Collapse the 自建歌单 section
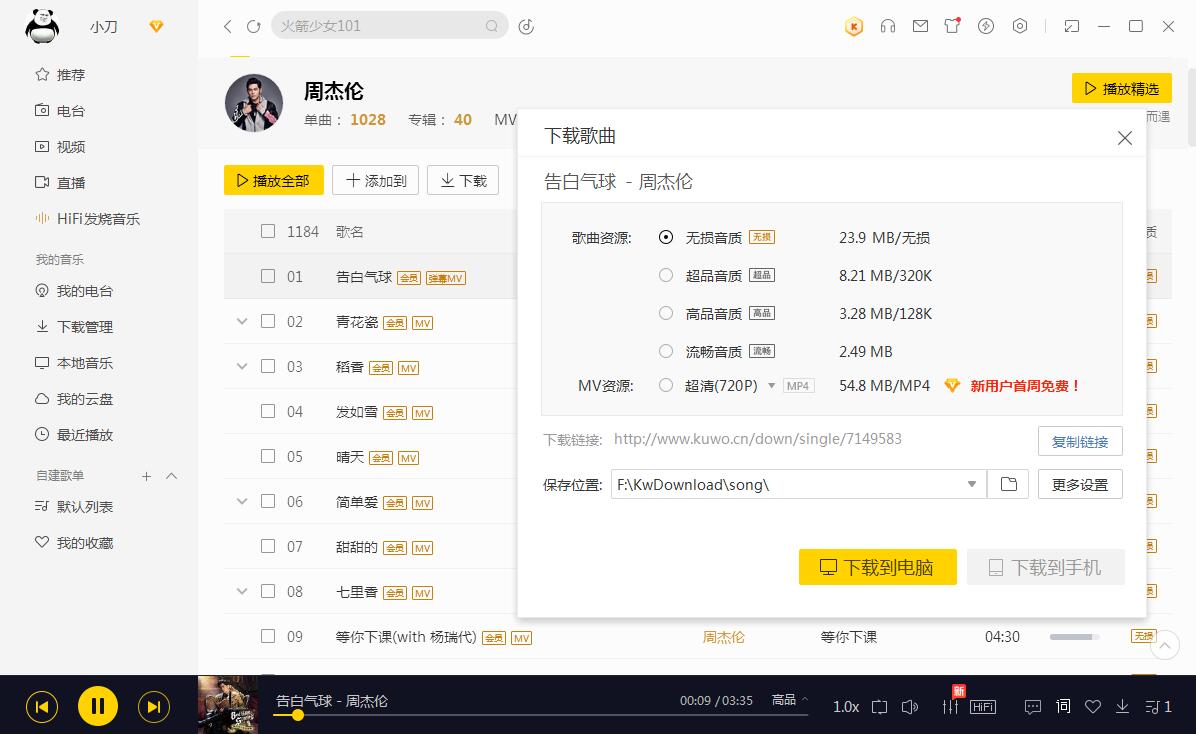This screenshot has height=734, width=1196. (x=172, y=476)
